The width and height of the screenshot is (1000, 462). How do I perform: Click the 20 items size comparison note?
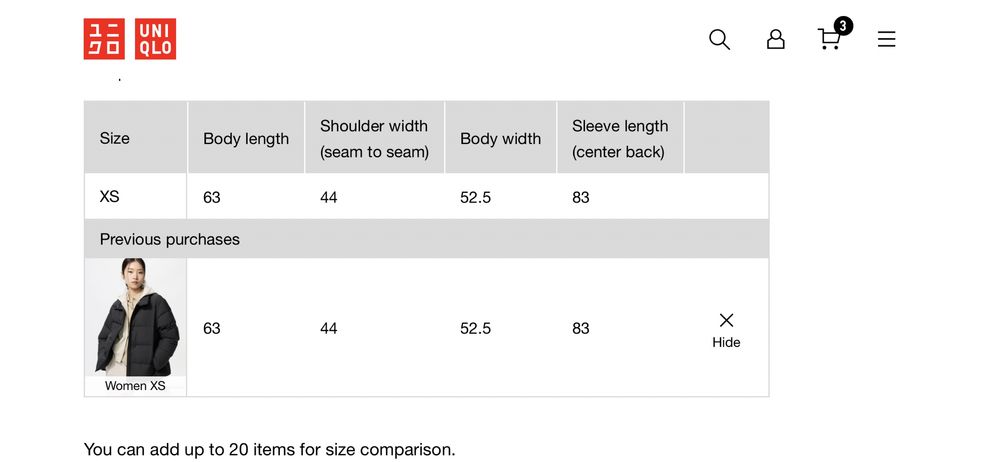[270, 449]
